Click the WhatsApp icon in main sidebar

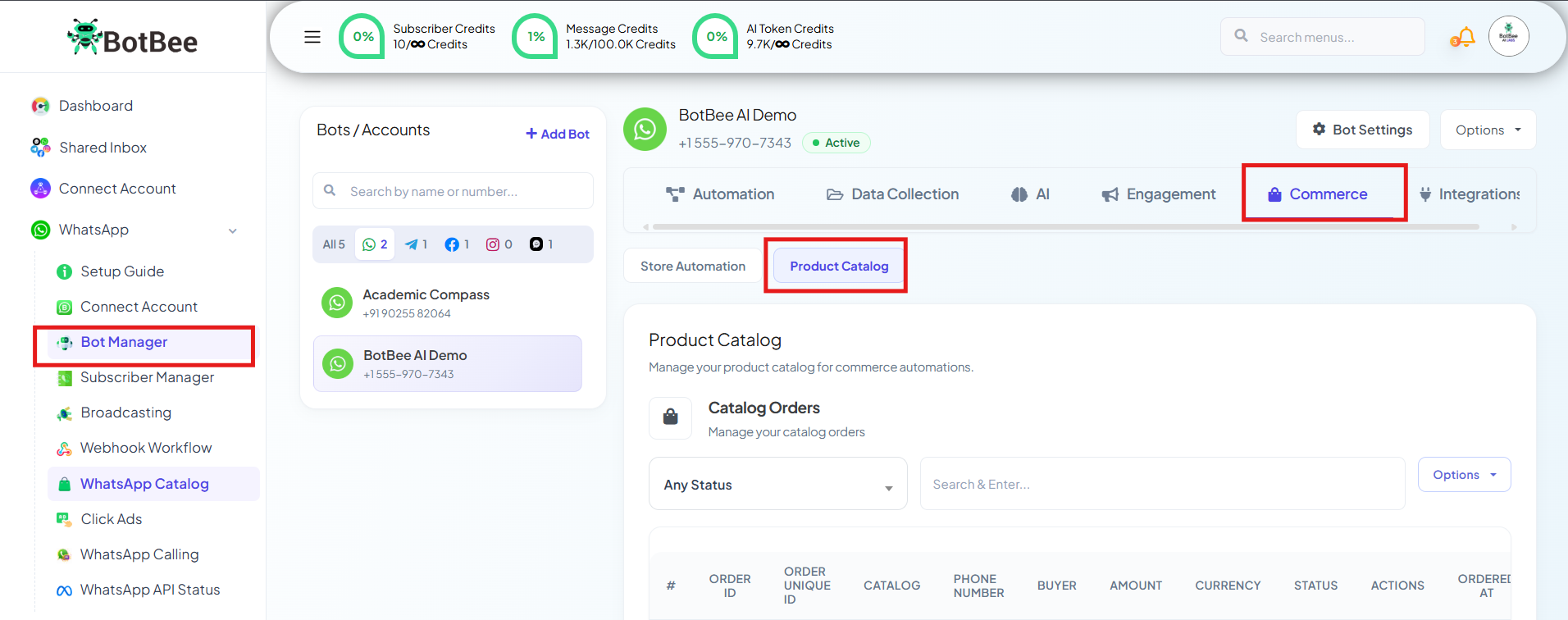[40, 230]
